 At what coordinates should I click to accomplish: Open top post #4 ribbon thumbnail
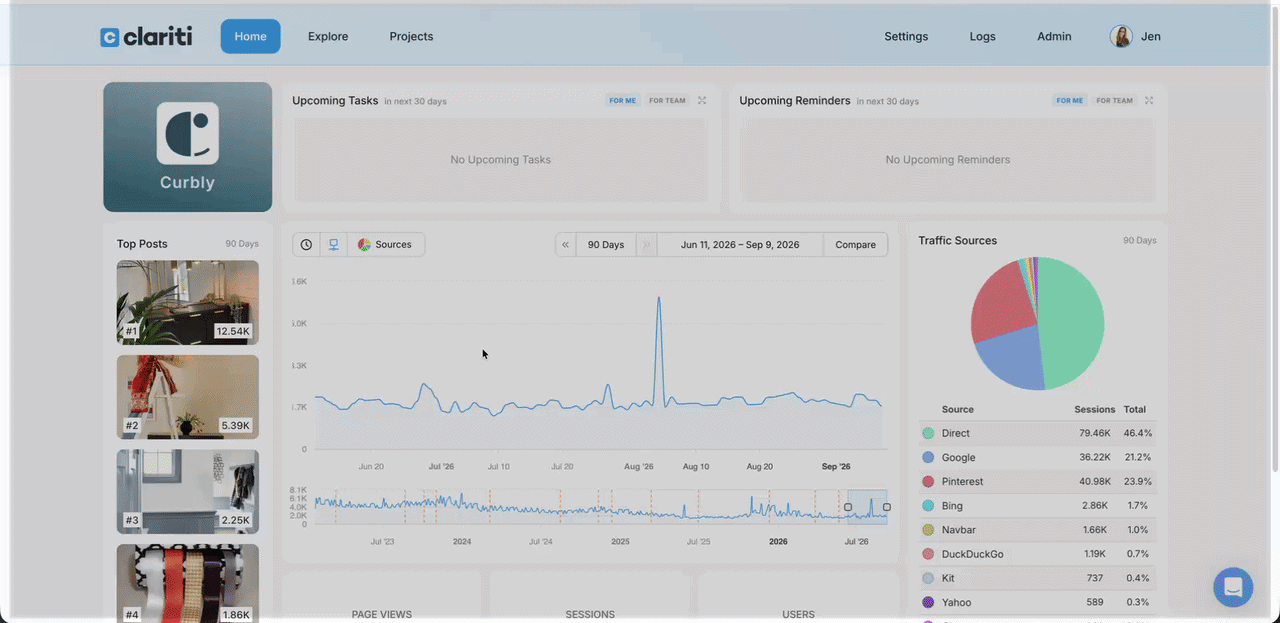coord(187,583)
